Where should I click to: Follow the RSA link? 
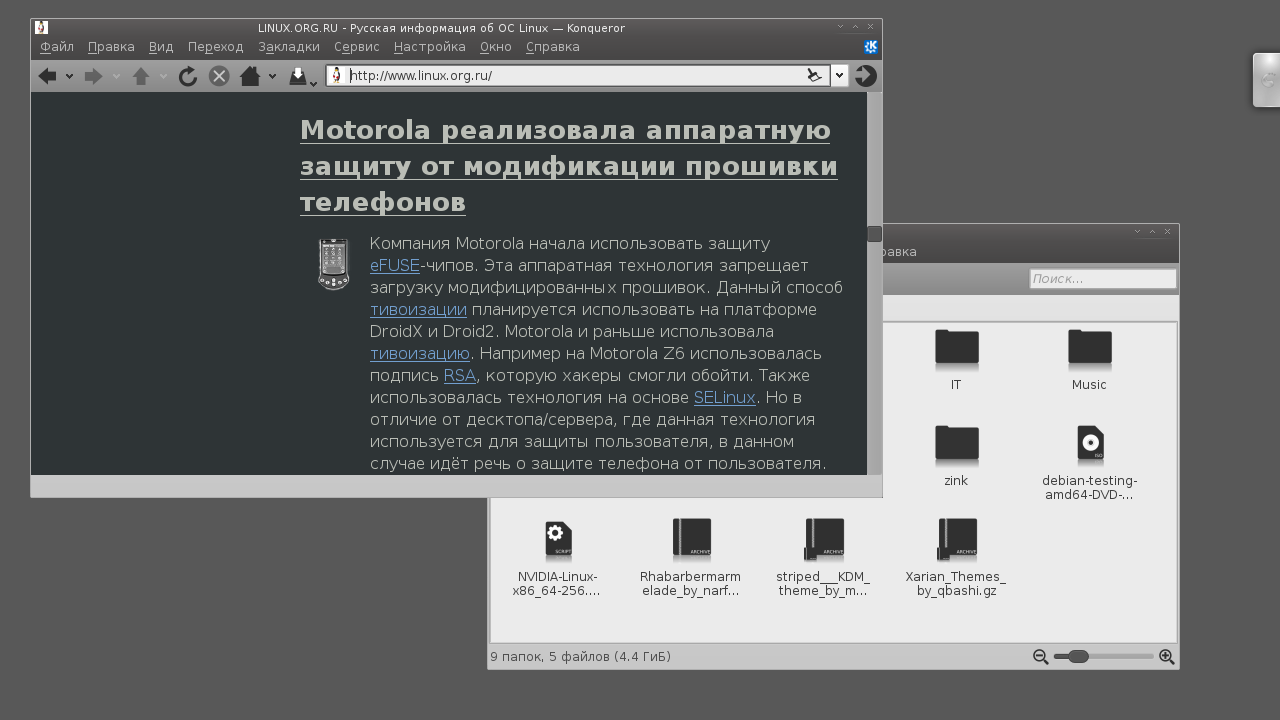point(460,376)
